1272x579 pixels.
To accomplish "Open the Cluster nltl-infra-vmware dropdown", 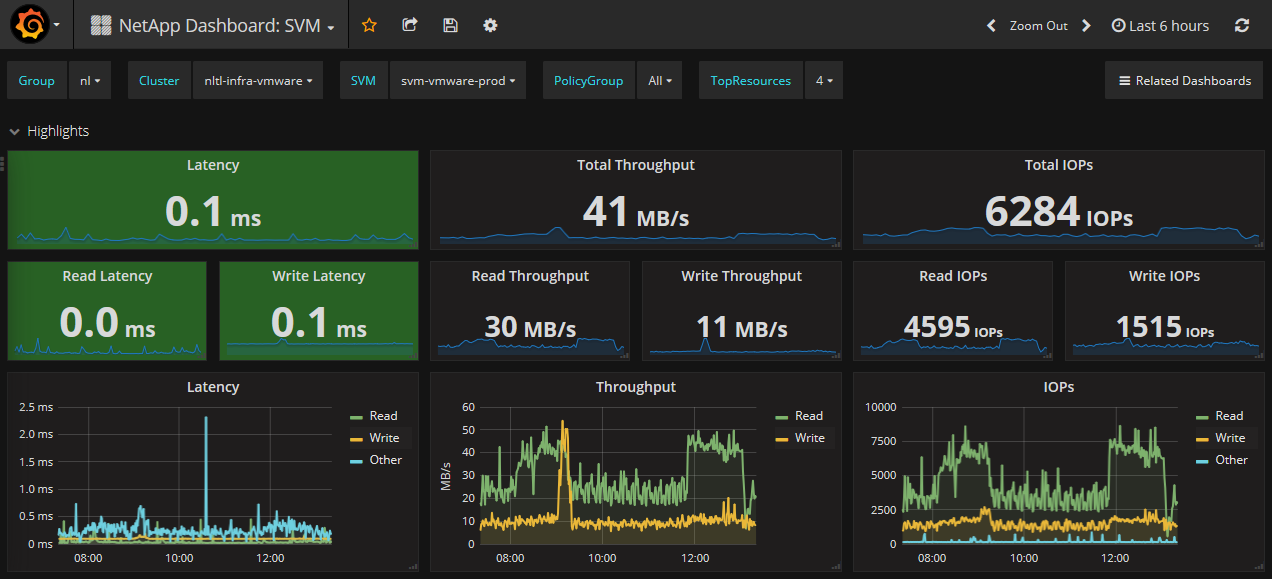I will tap(257, 81).
